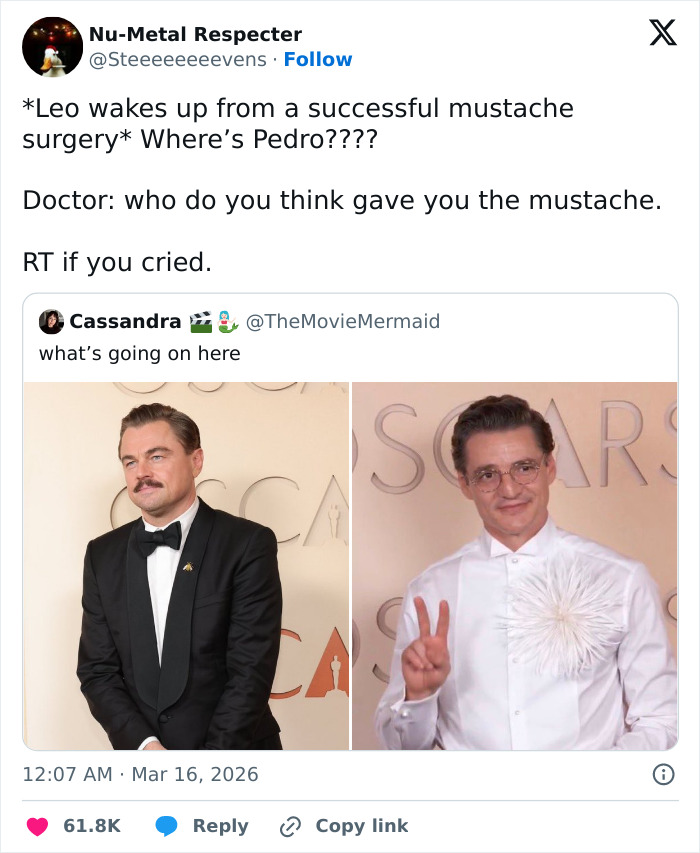Click the Reply button
The height and width of the screenshot is (853, 700).
point(221,826)
